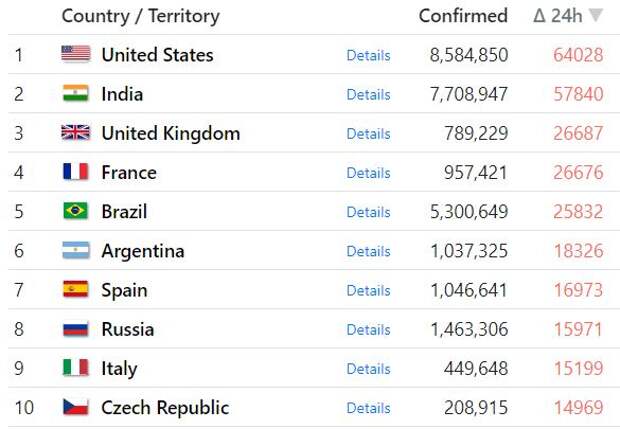This screenshot has width=620, height=429.
Task: Click the Russia flag icon
Action: [76, 329]
